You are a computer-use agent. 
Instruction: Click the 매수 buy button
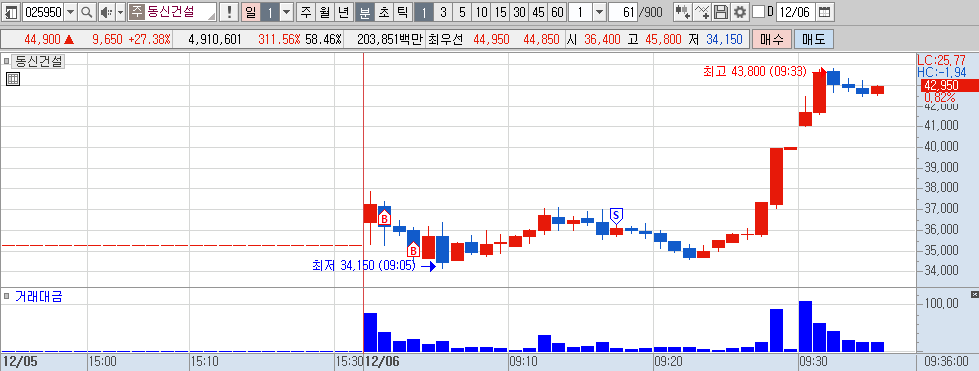(772, 39)
